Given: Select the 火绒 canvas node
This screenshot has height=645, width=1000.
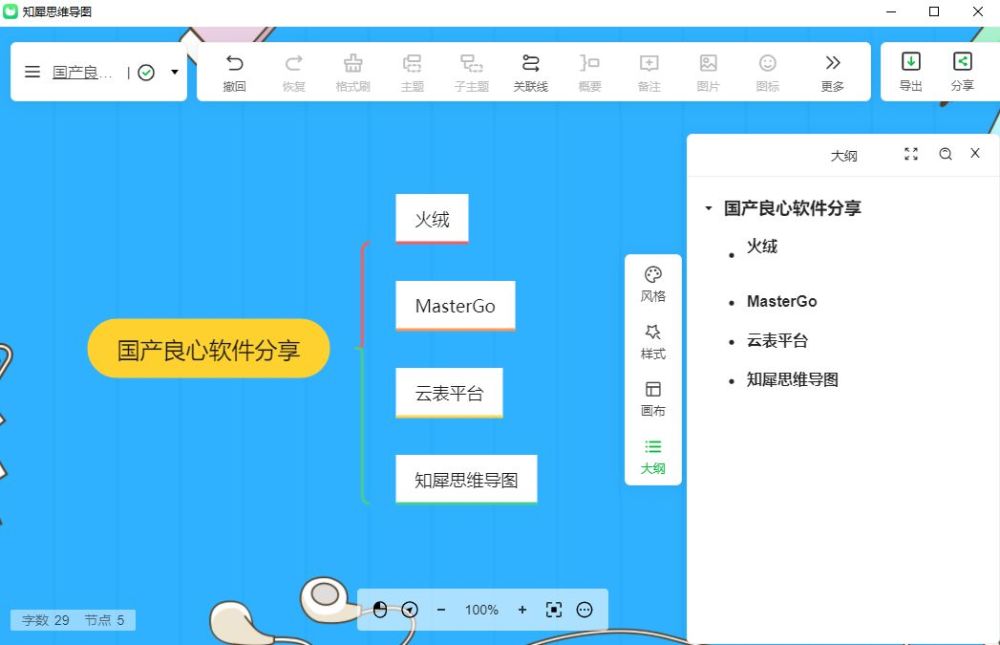Looking at the screenshot, I should pos(432,219).
